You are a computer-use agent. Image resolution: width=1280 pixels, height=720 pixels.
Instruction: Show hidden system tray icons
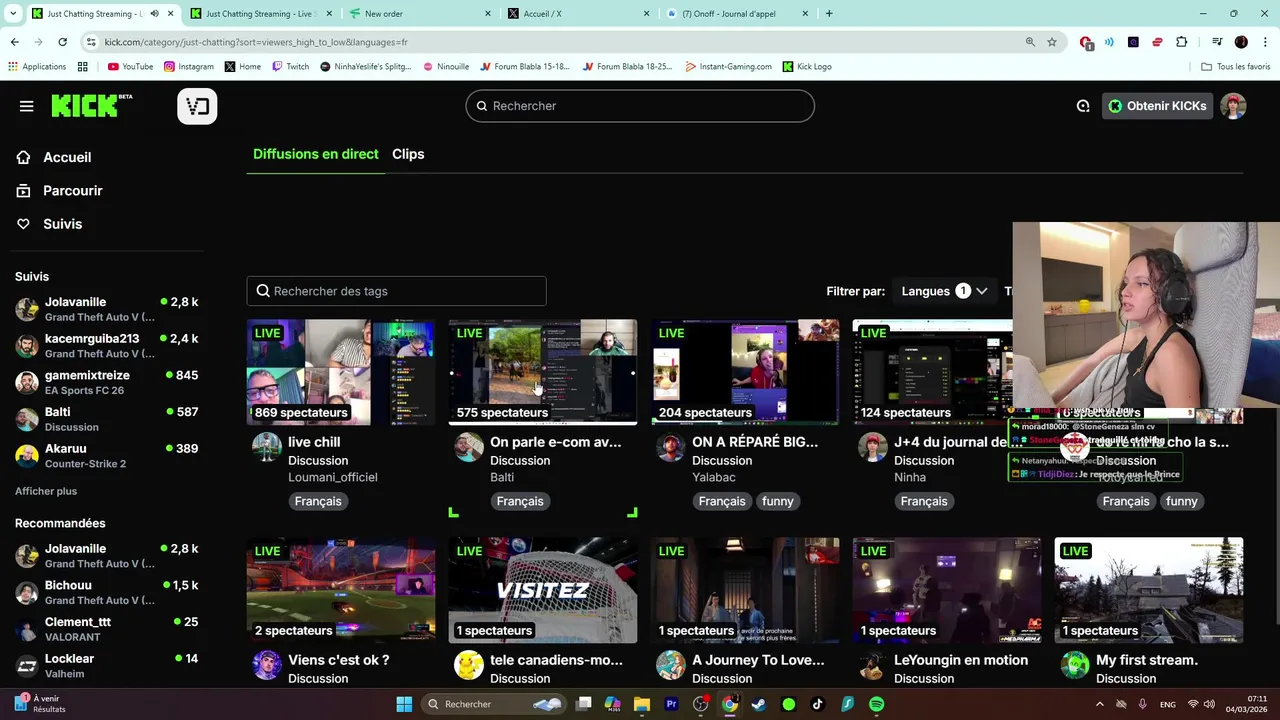(x=1099, y=704)
